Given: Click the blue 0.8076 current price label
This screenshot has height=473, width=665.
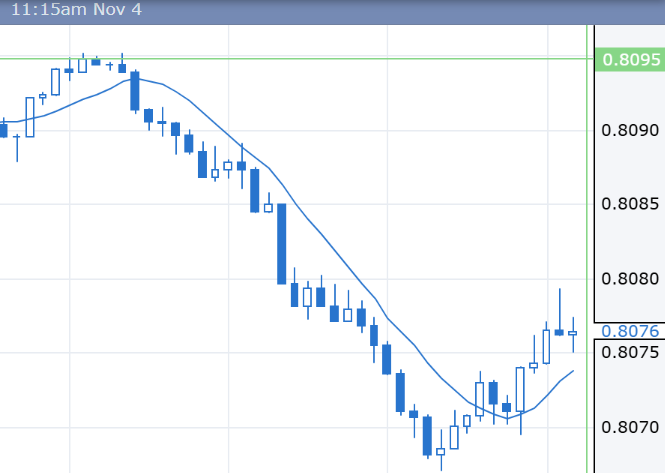Looking at the screenshot, I should coord(628,330).
